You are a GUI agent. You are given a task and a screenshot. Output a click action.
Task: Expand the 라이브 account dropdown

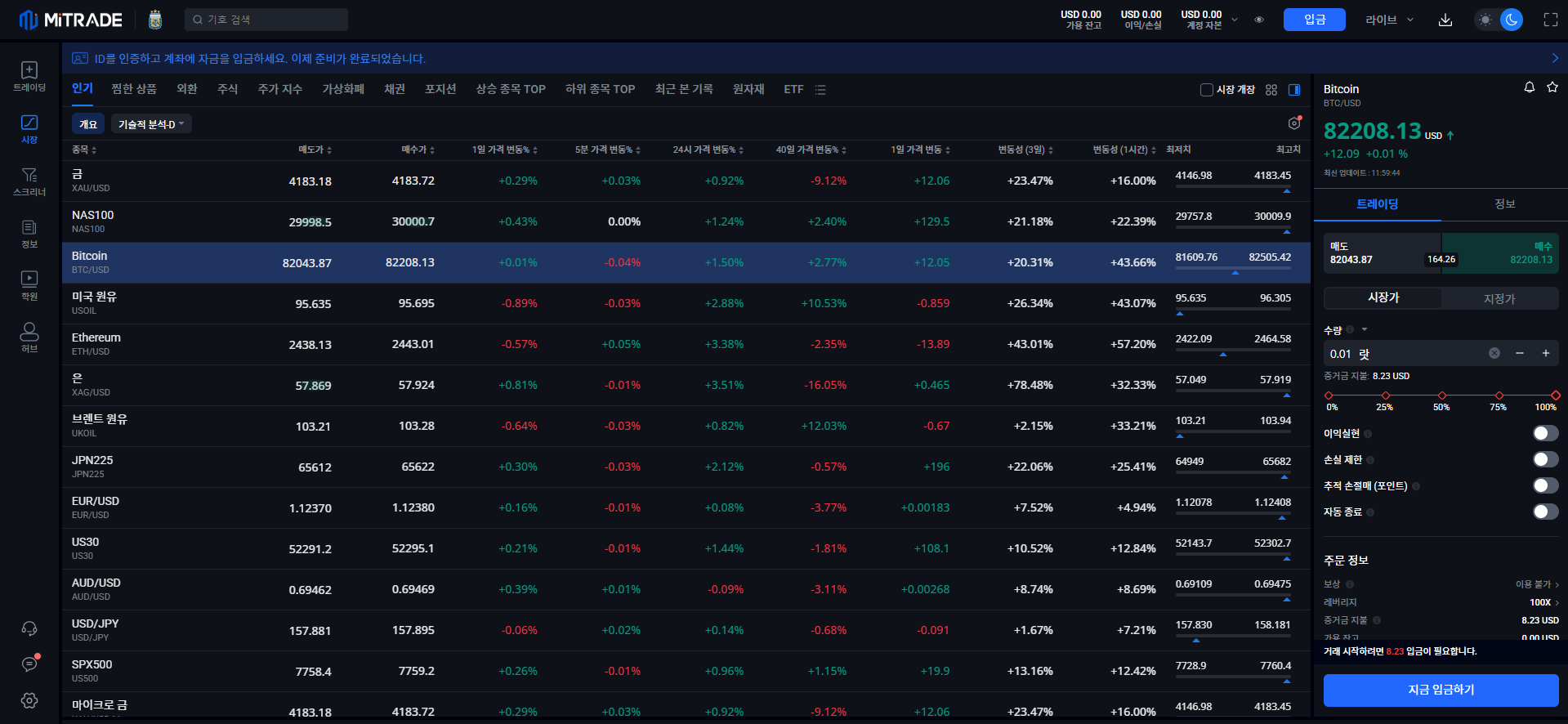click(x=1389, y=20)
